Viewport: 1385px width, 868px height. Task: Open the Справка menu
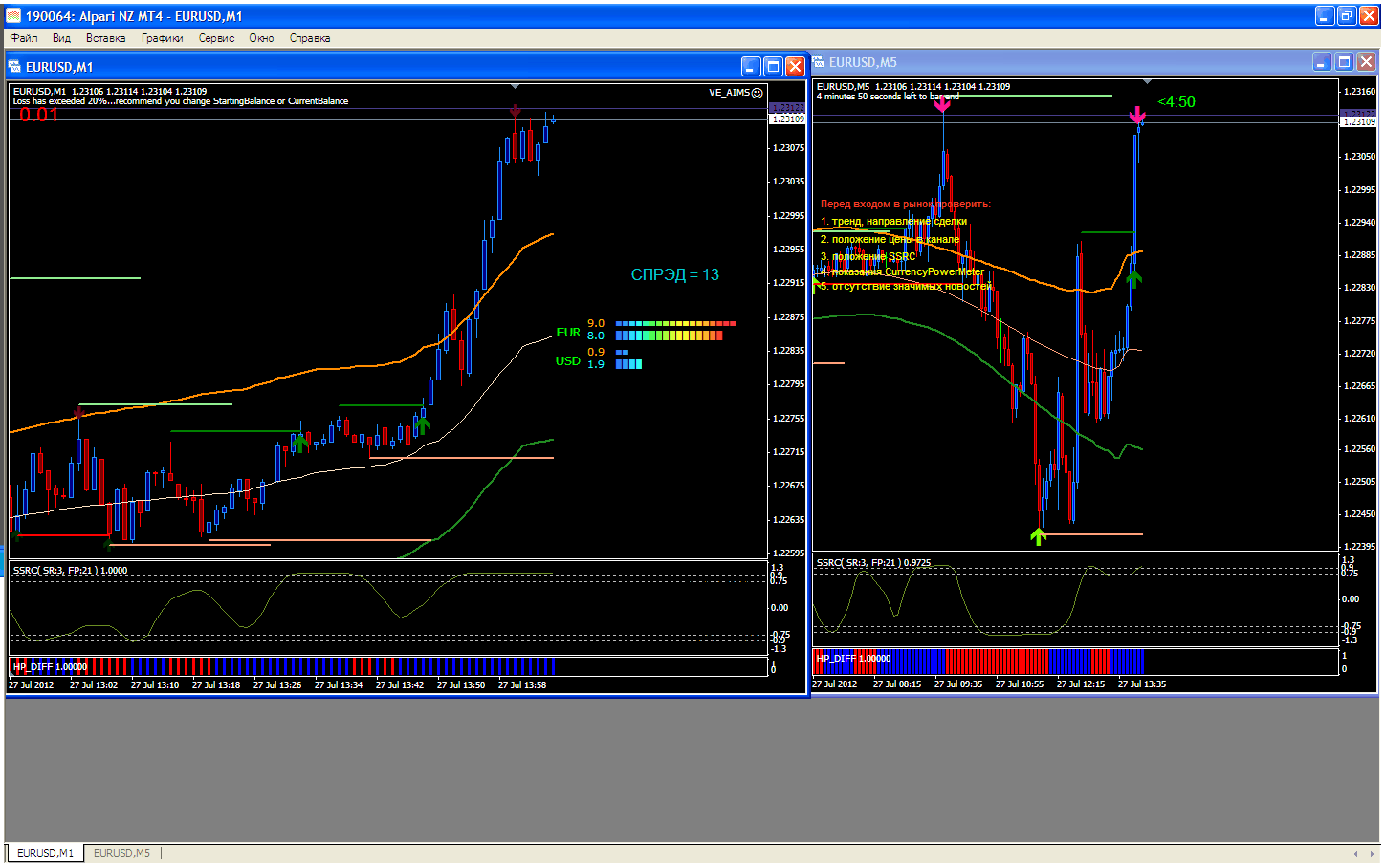pyautogui.click(x=310, y=38)
